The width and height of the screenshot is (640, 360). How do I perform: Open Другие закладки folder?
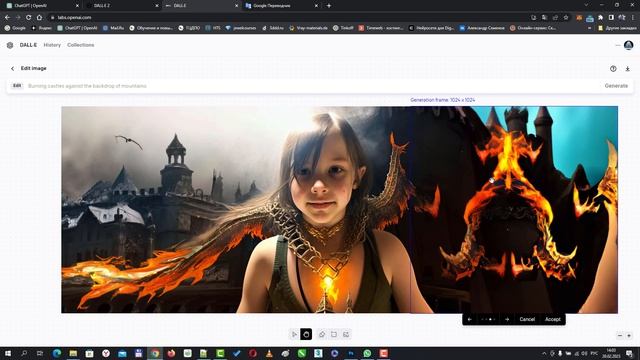[x=616, y=28]
